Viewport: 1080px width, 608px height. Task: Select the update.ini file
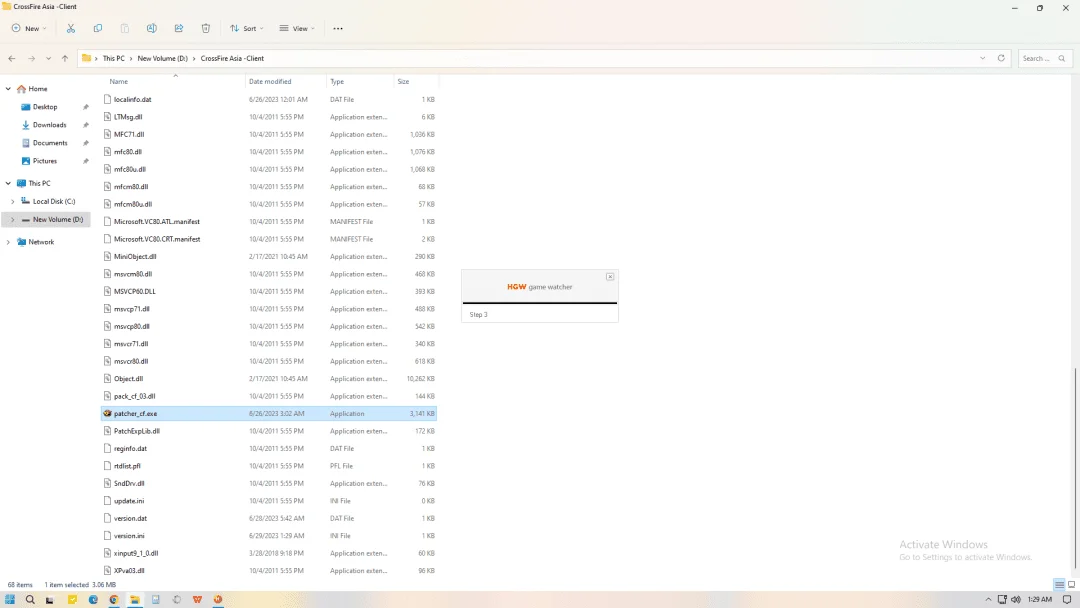coord(269,501)
